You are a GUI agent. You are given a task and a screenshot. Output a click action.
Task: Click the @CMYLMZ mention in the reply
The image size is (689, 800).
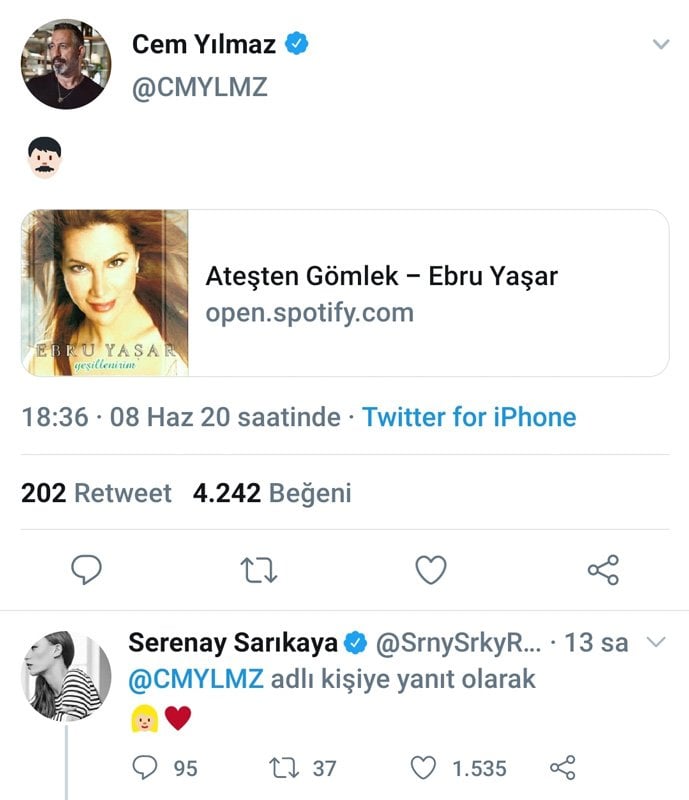[196, 679]
